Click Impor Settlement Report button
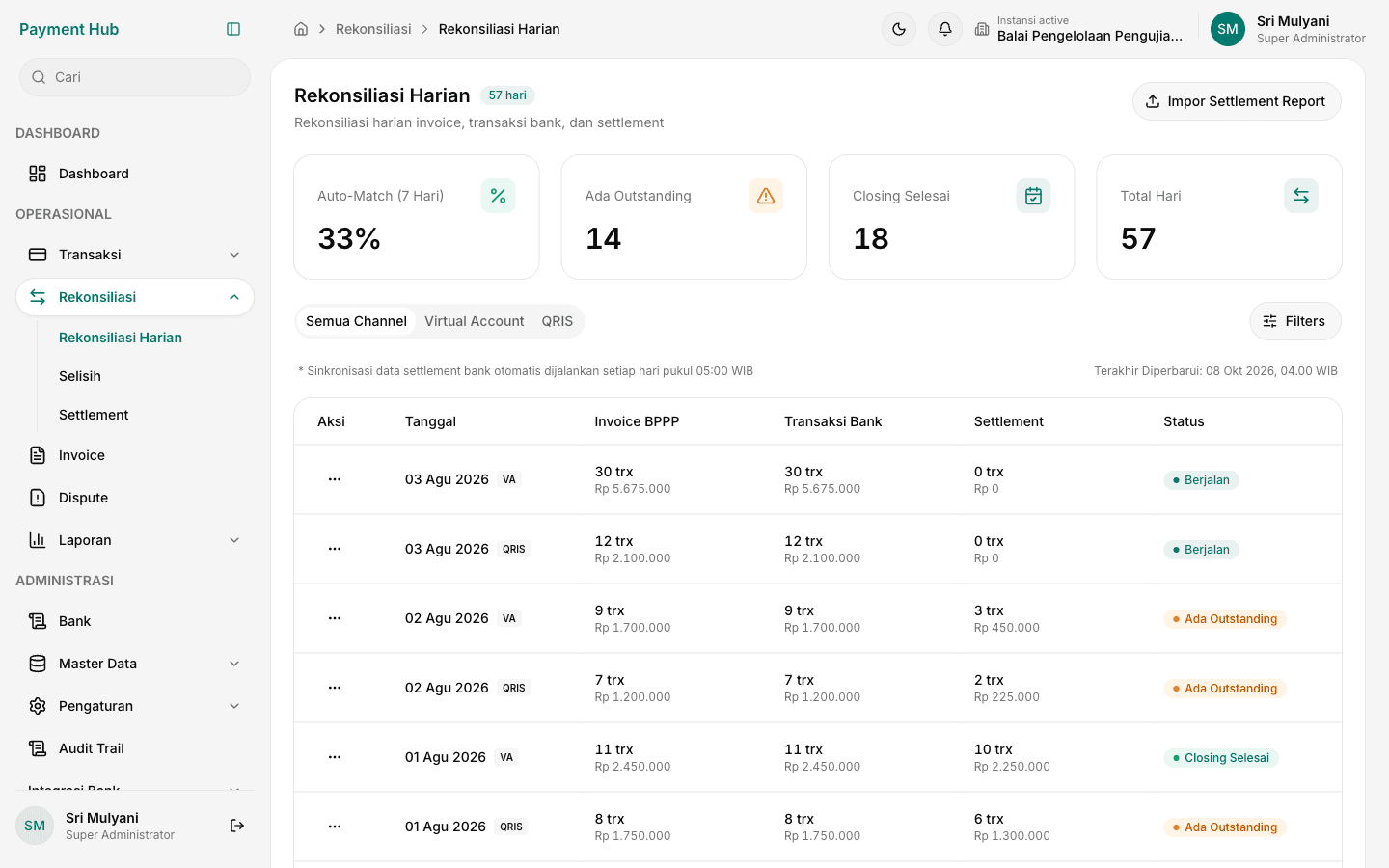Viewport: 1389px width, 868px height. (1237, 101)
